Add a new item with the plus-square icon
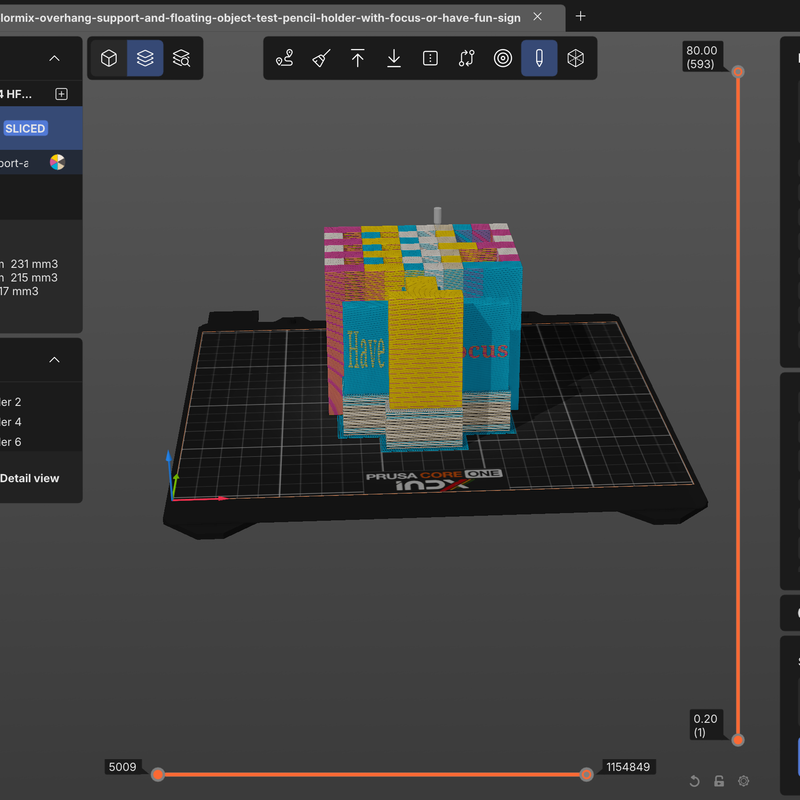The image size is (800, 800). click(61, 94)
